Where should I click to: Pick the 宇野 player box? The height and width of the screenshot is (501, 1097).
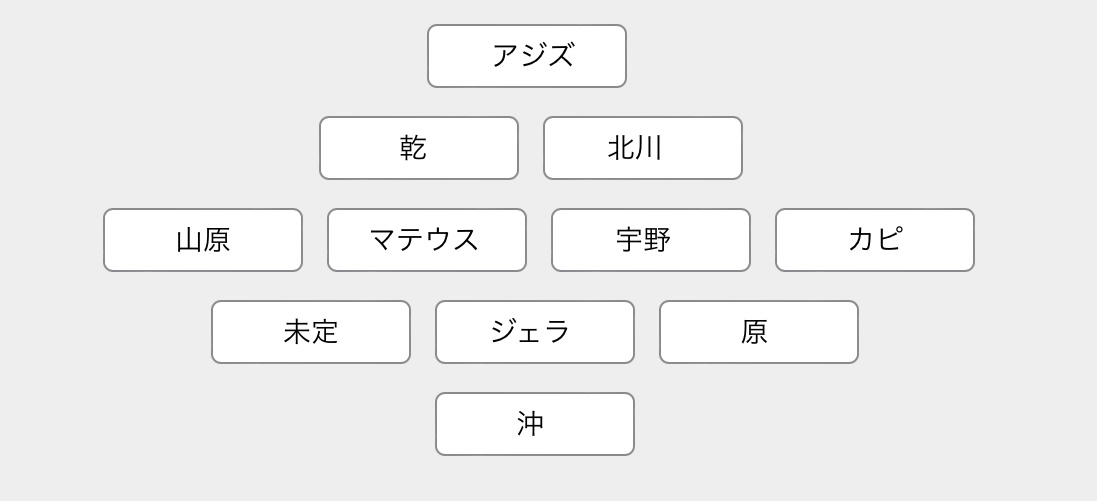tap(651, 240)
